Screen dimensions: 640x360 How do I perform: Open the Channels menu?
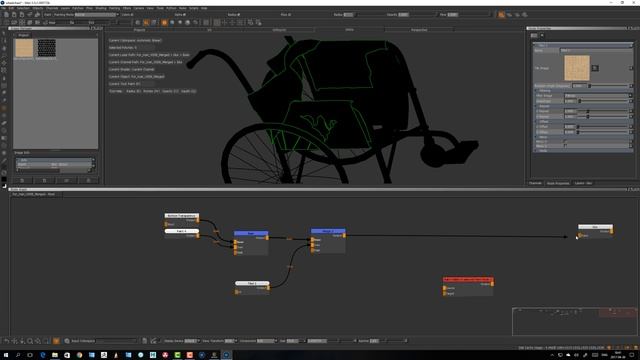52,8
